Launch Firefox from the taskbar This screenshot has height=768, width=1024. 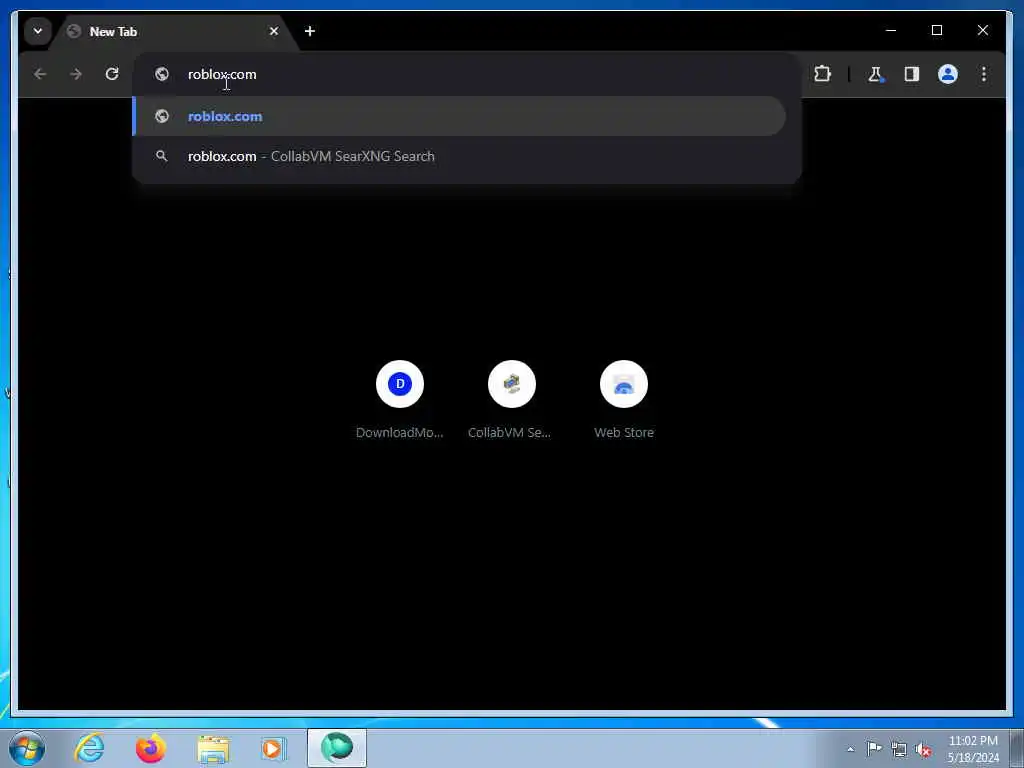(151, 748)
